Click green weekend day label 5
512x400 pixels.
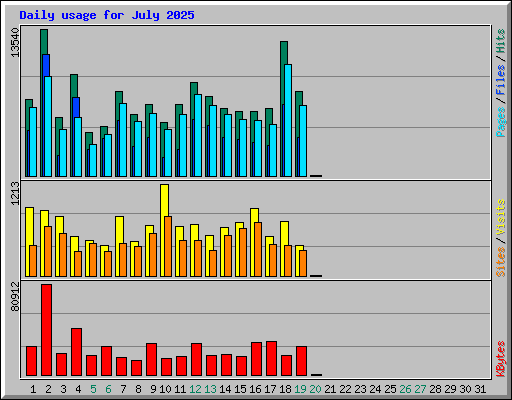pos(93,389)
